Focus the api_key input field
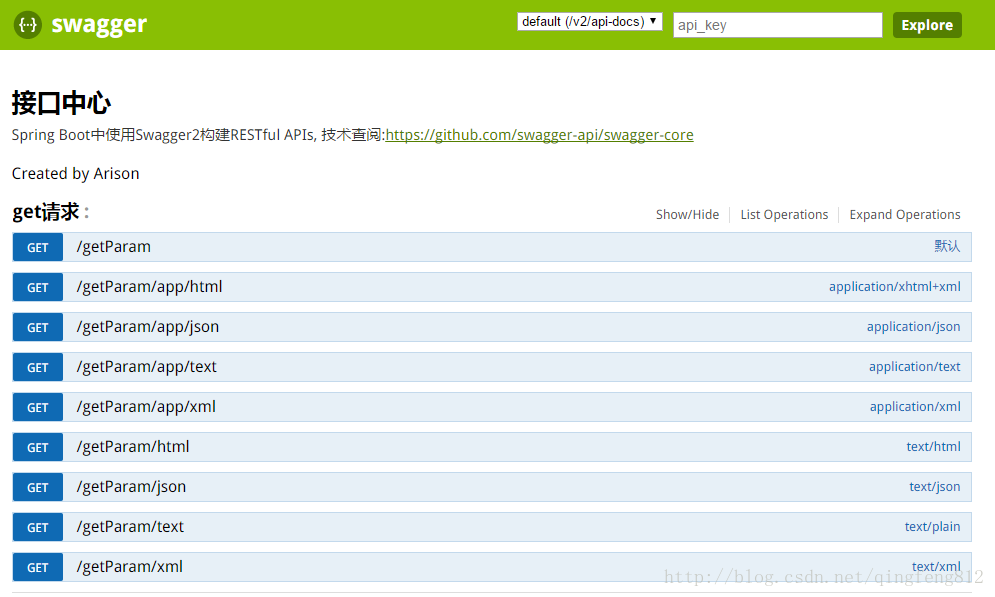995x597 pixels. tap(777, 25)
